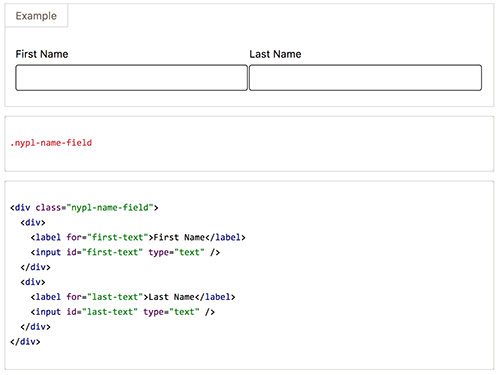Image resolution: width=500 pixels, height=375 pixels.
Task: Click the .nypl-name-field class name text
Action: 51,143
